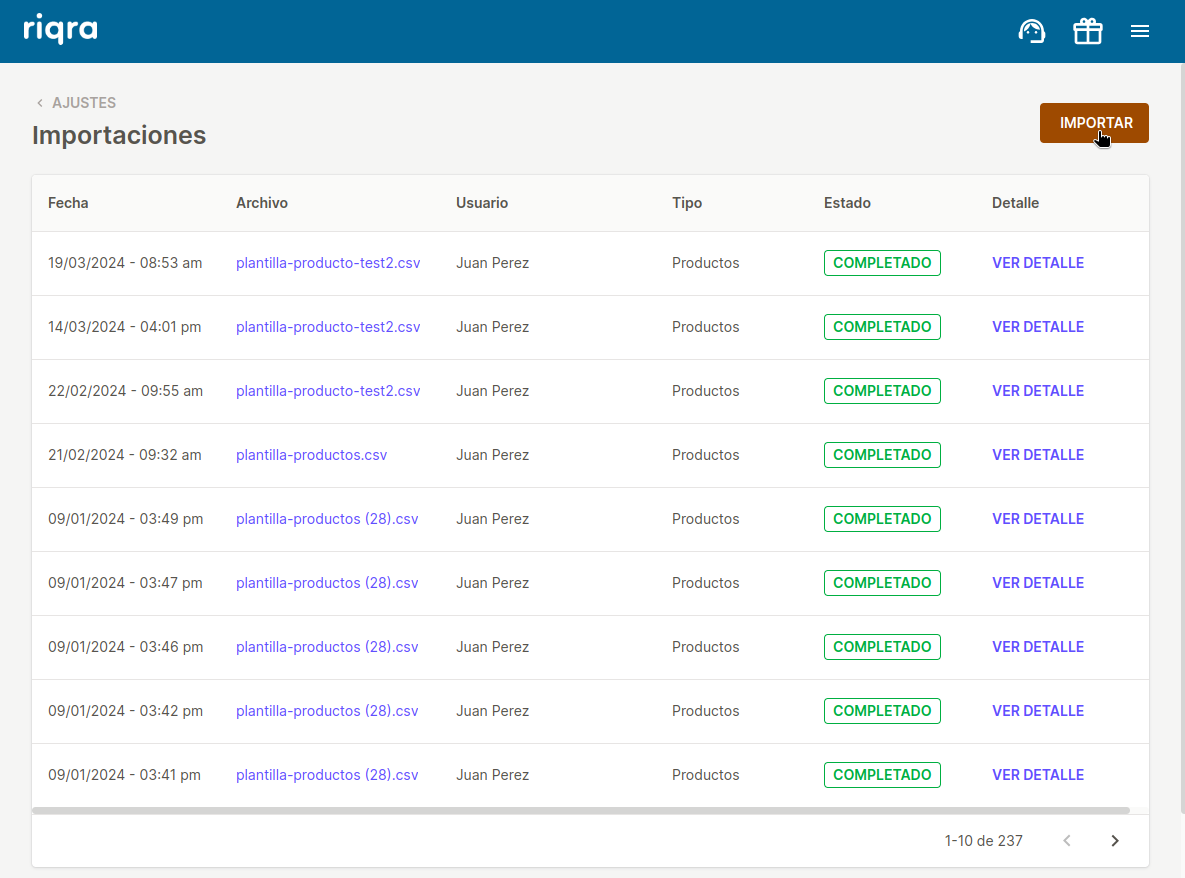View detail for 21/02/2024 09:32 am import
Image resolution: width=1185 pixels, height=878 pixels.
tap(1038, 455)
